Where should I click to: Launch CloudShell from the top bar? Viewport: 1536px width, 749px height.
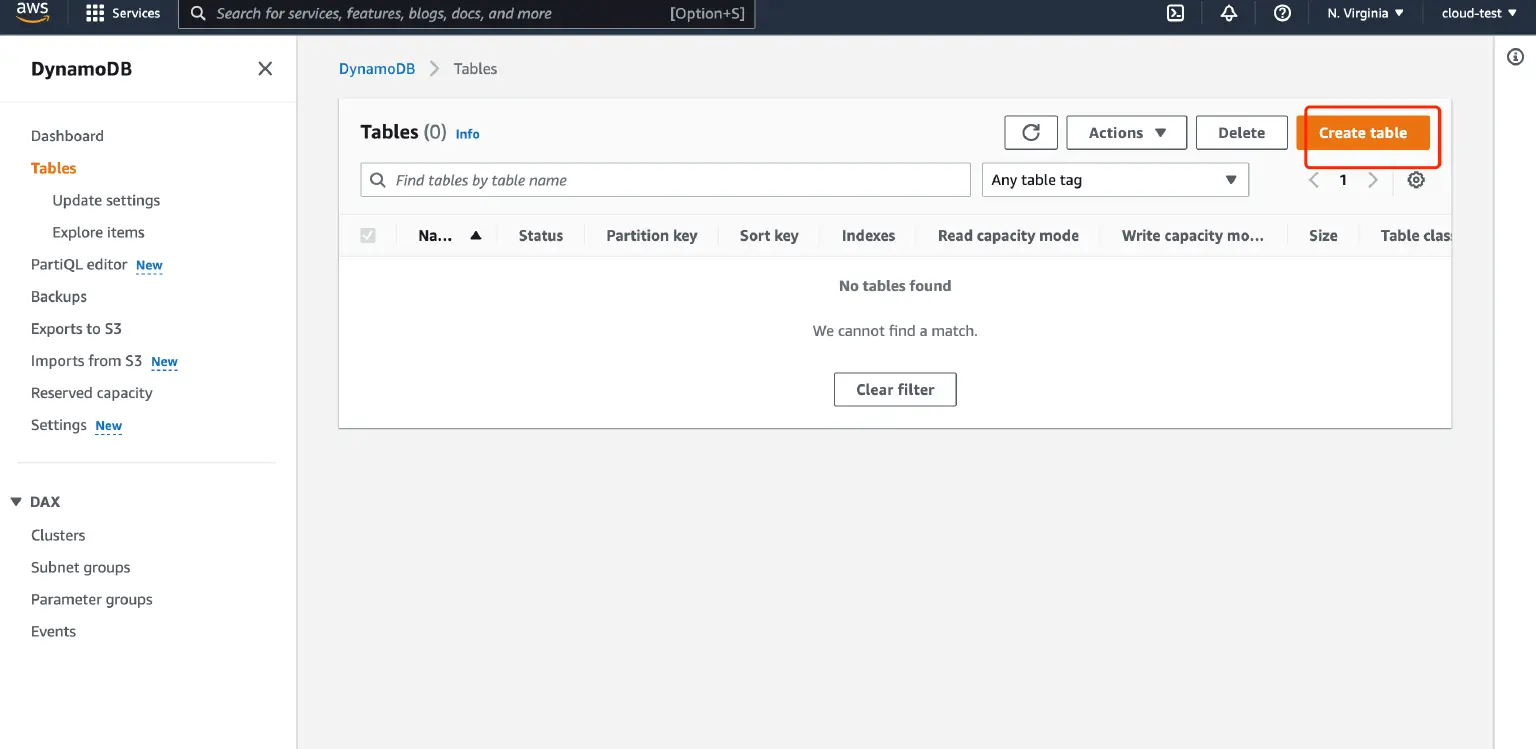(1175, 13)
